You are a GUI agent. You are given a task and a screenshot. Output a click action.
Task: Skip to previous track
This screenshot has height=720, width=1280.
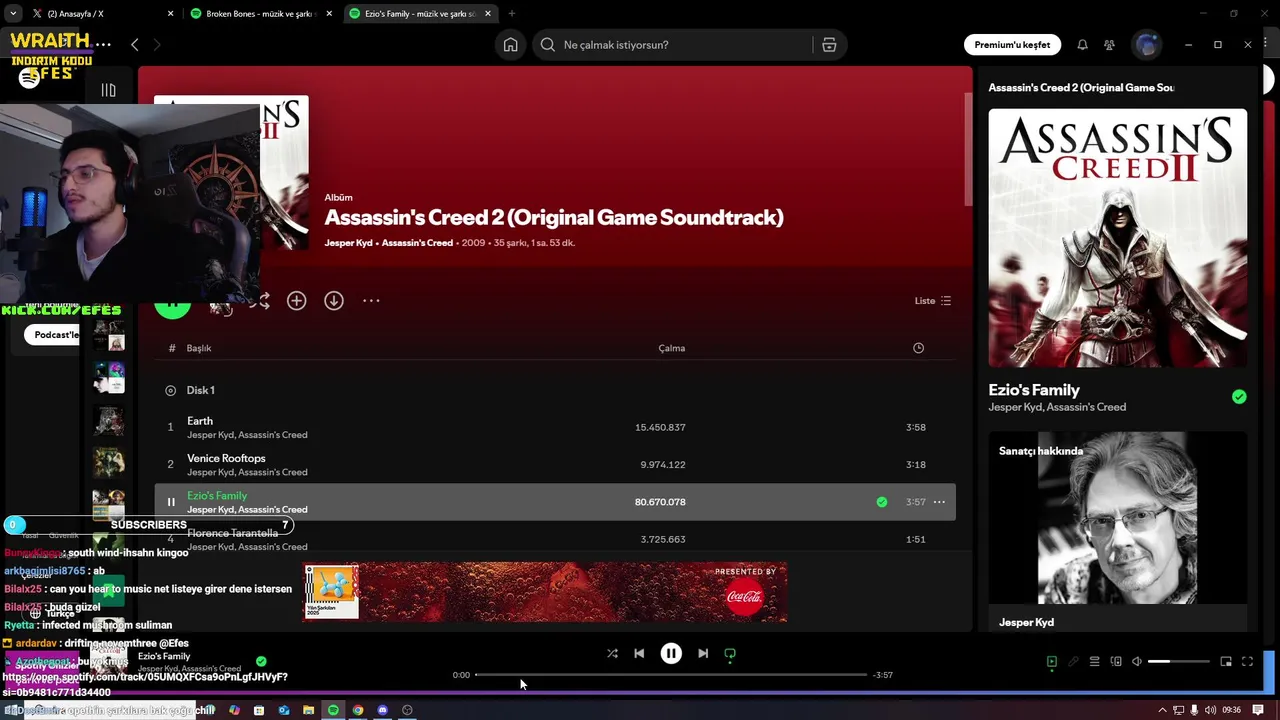click(639, 653)
